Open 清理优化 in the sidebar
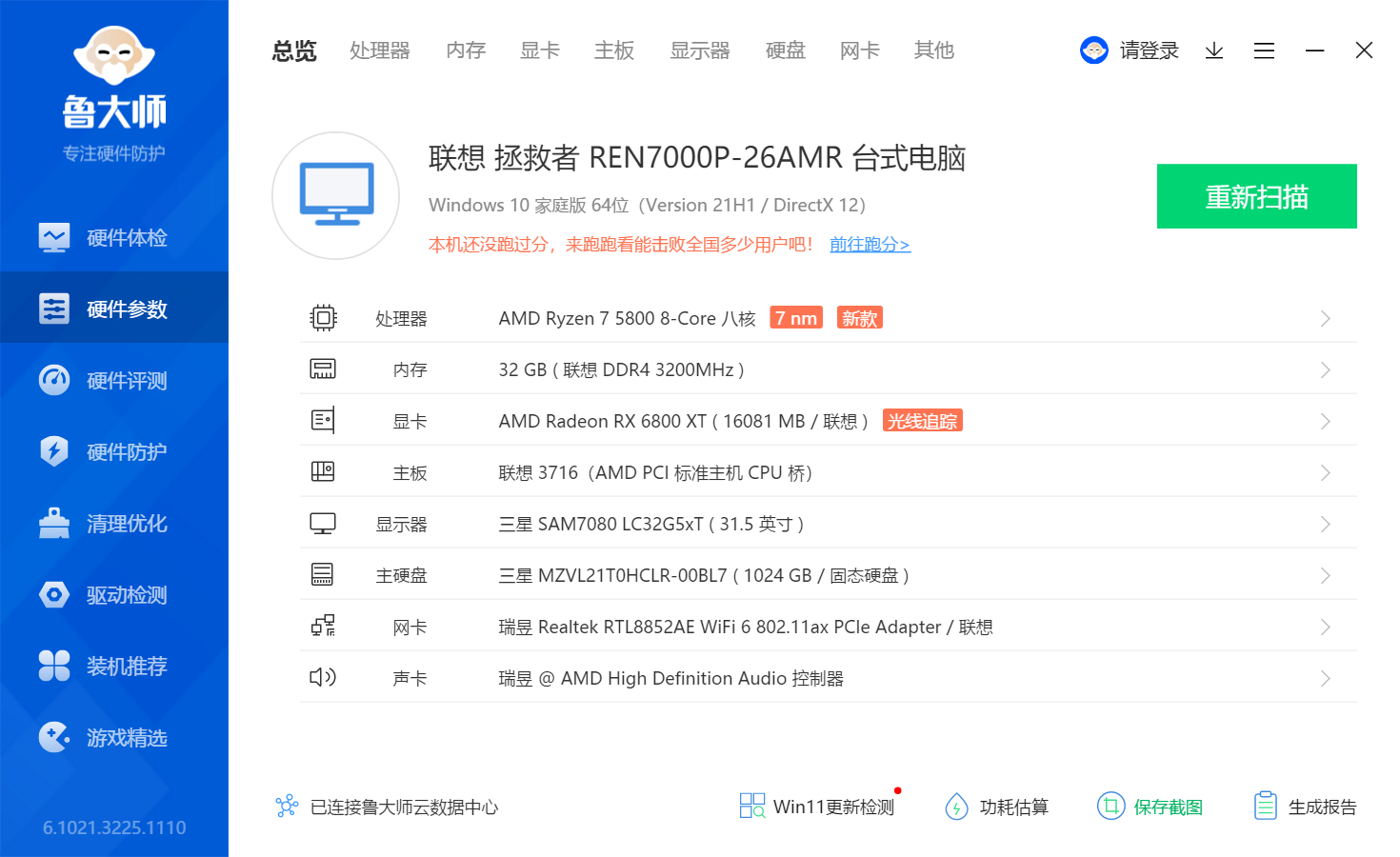This screenshot has height=857, width=1400. [x=114, y=523]
